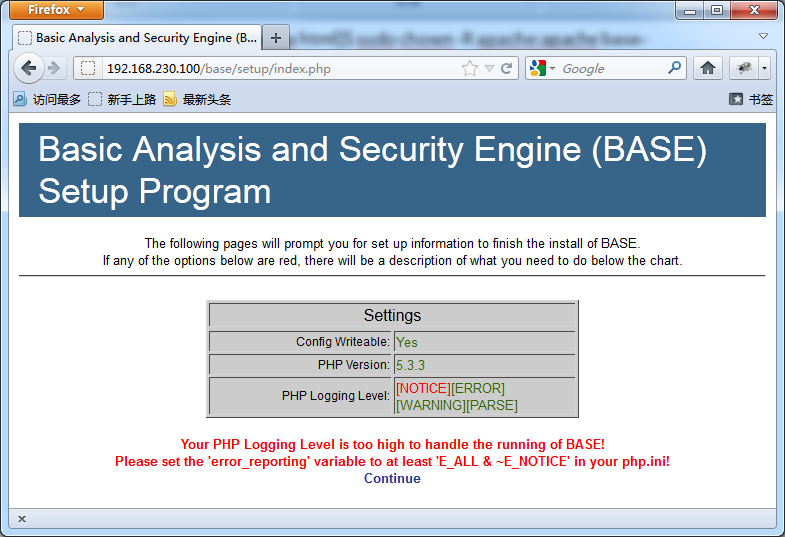Open the Firefox home page icon
The height and width of the screenshot is (537, 785).
(707, 68)
